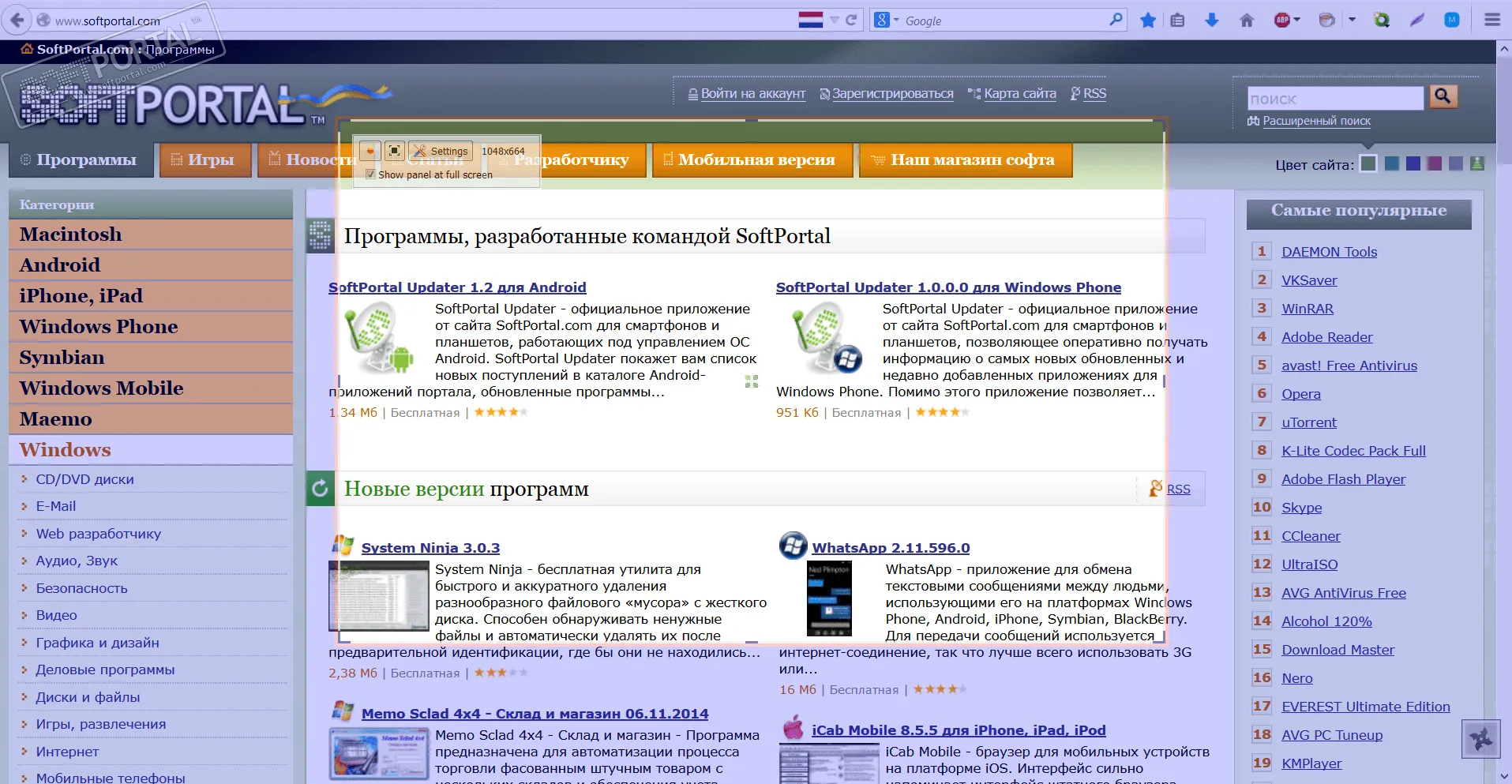
Task: Click the orange record button in capture panel
Action: 370,151
